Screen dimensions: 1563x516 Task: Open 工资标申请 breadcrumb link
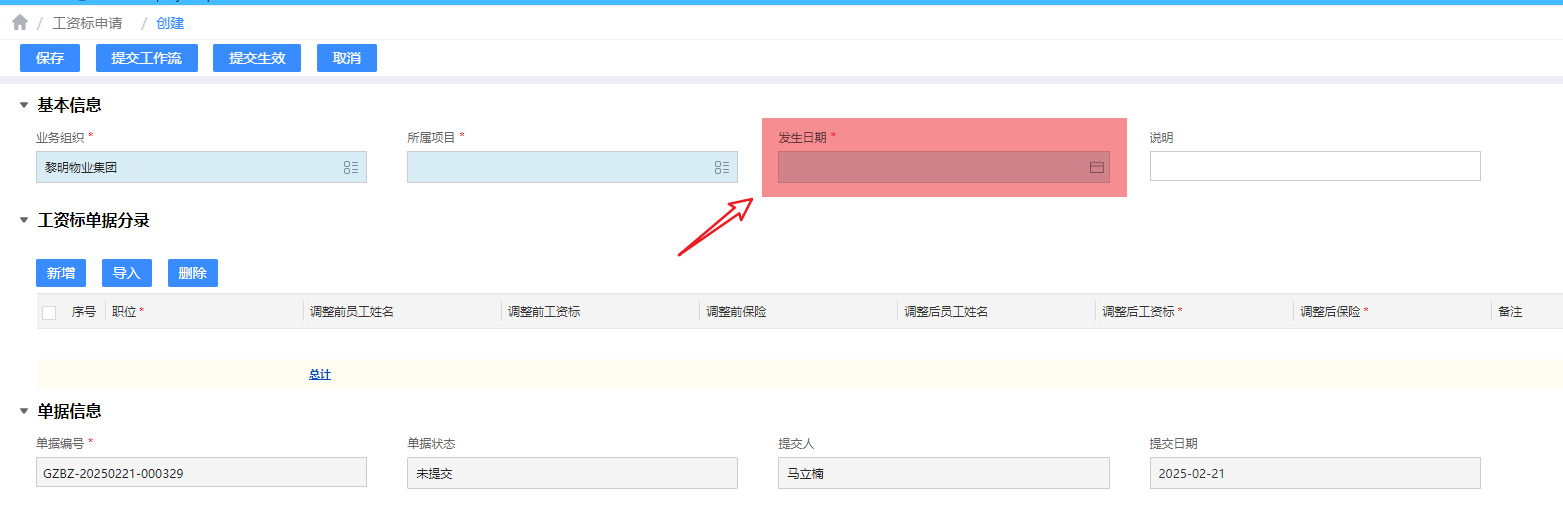(87, 23)
